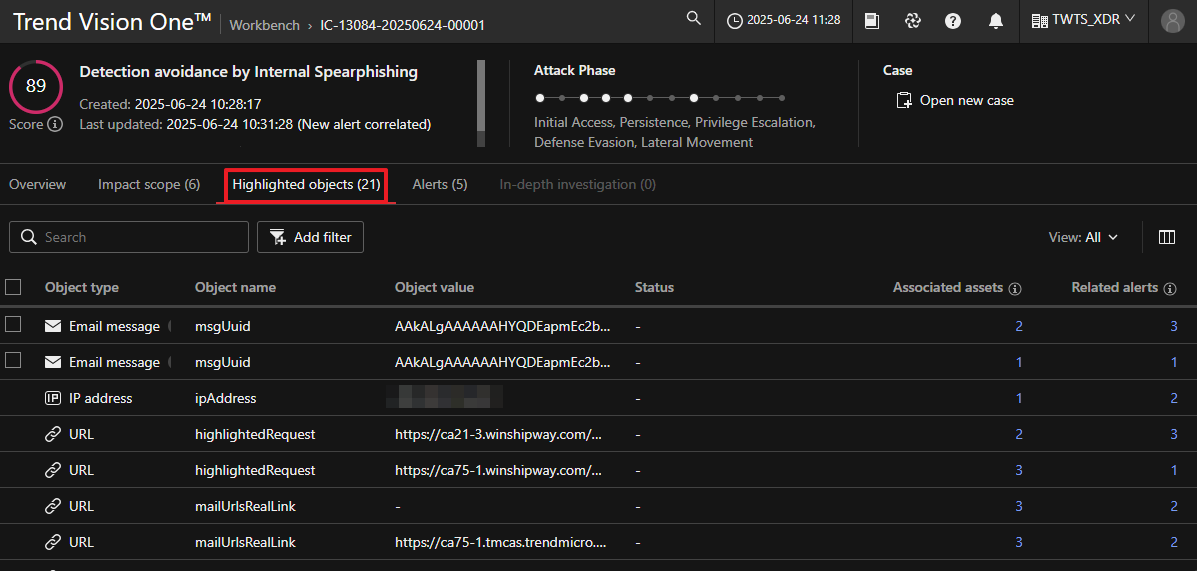
Task: Click the Search input field
Action: click(140, 237)
